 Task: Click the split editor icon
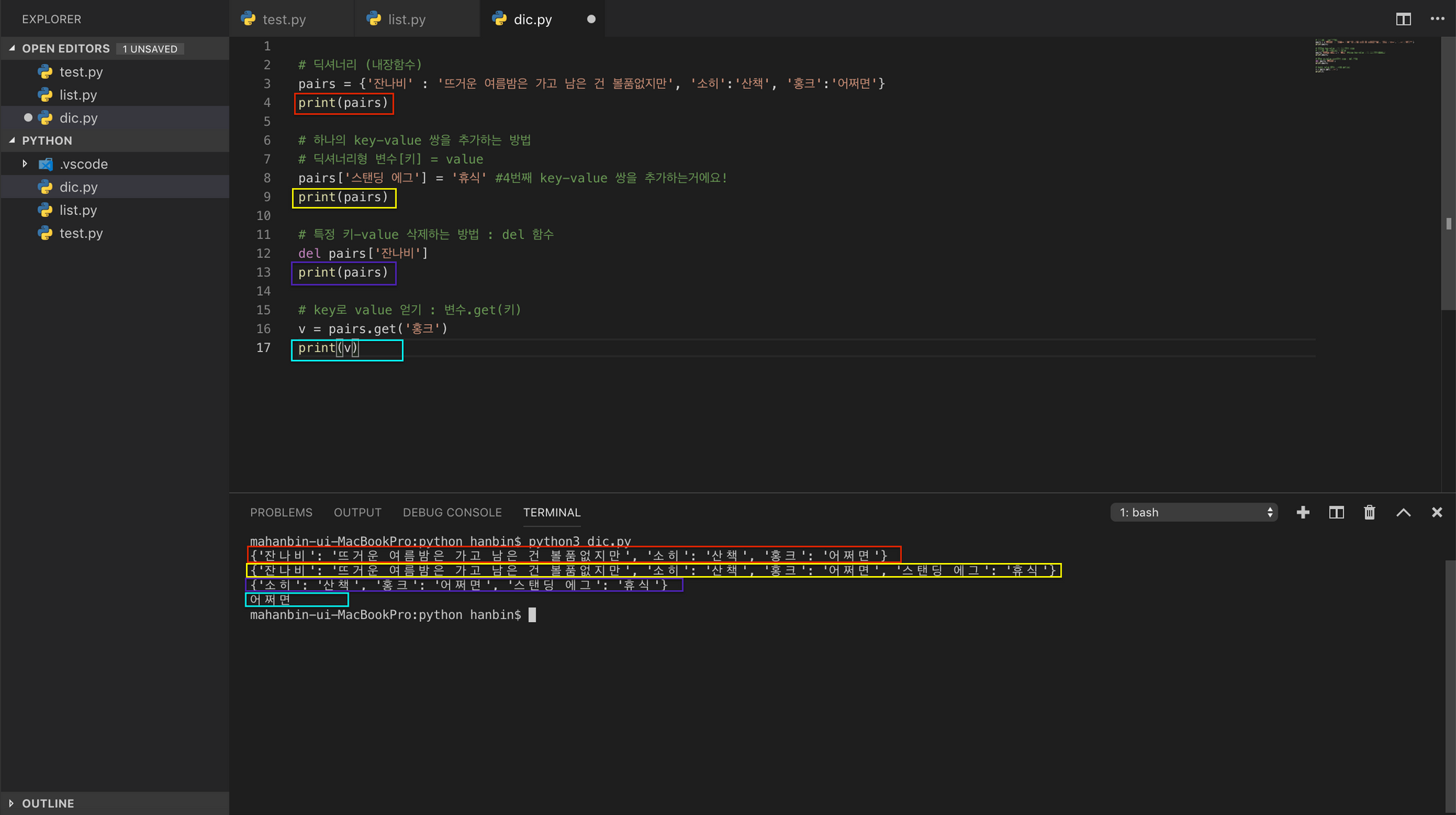click(x=1403, y=19)
